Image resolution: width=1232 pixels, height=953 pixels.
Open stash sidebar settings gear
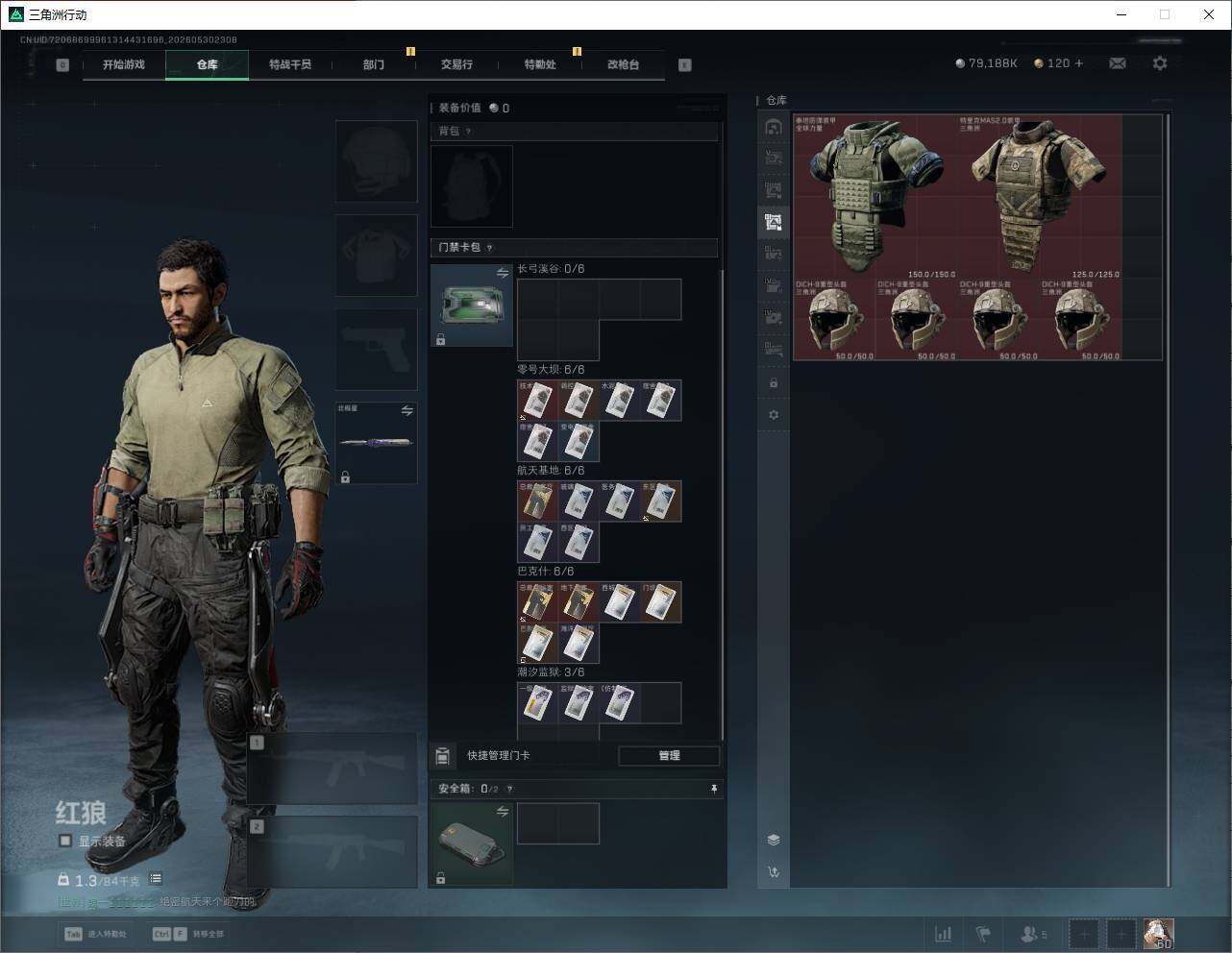[x=774, y=415]
